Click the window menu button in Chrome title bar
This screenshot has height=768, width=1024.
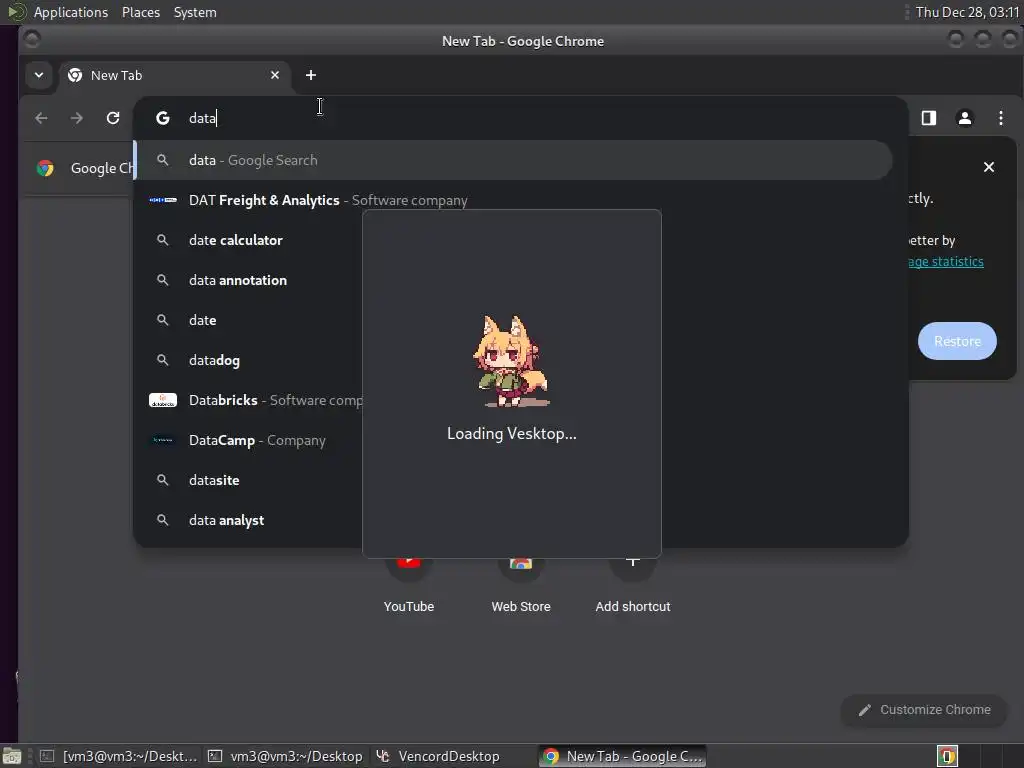(31, 40)
